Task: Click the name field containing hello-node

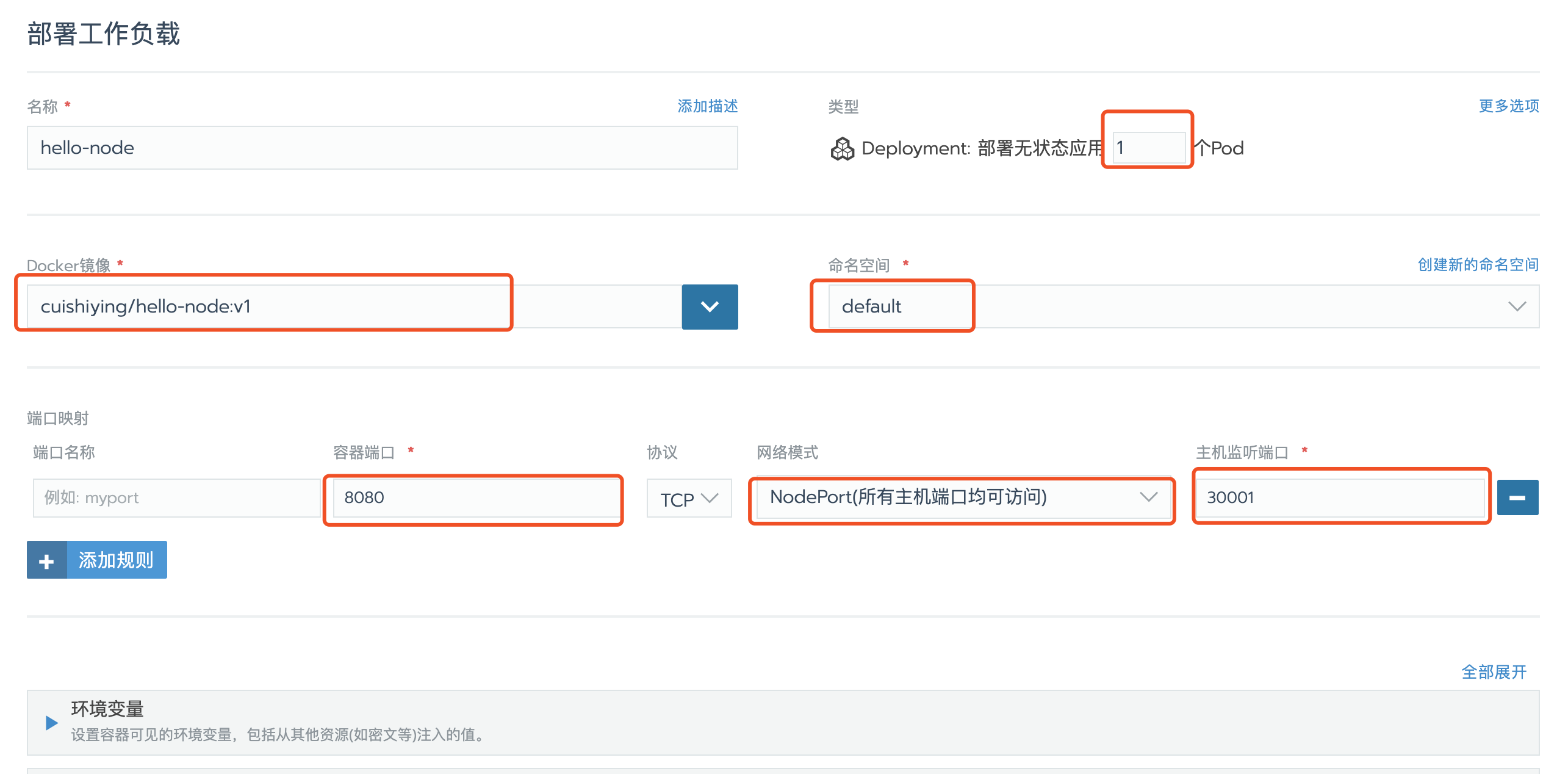Action: (x=382, y=148)
